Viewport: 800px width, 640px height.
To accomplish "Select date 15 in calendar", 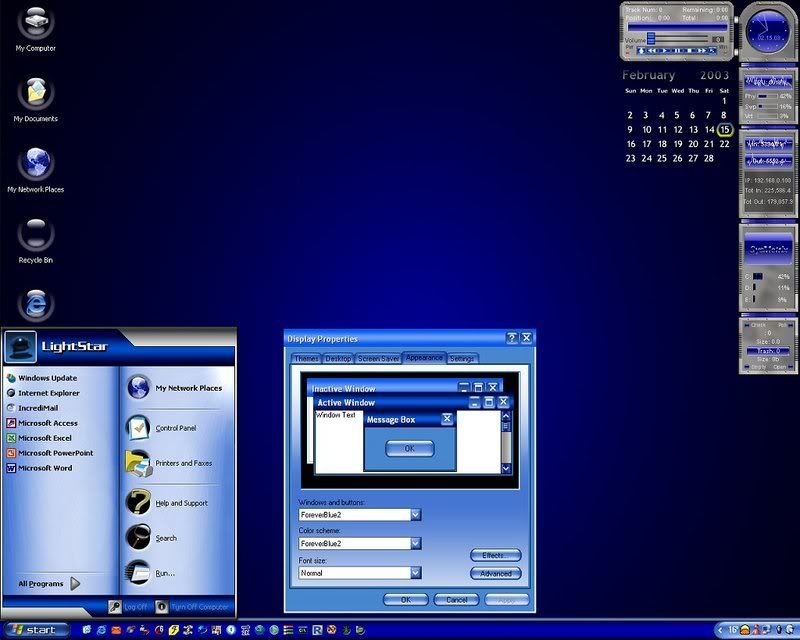I will coord(725,130).
